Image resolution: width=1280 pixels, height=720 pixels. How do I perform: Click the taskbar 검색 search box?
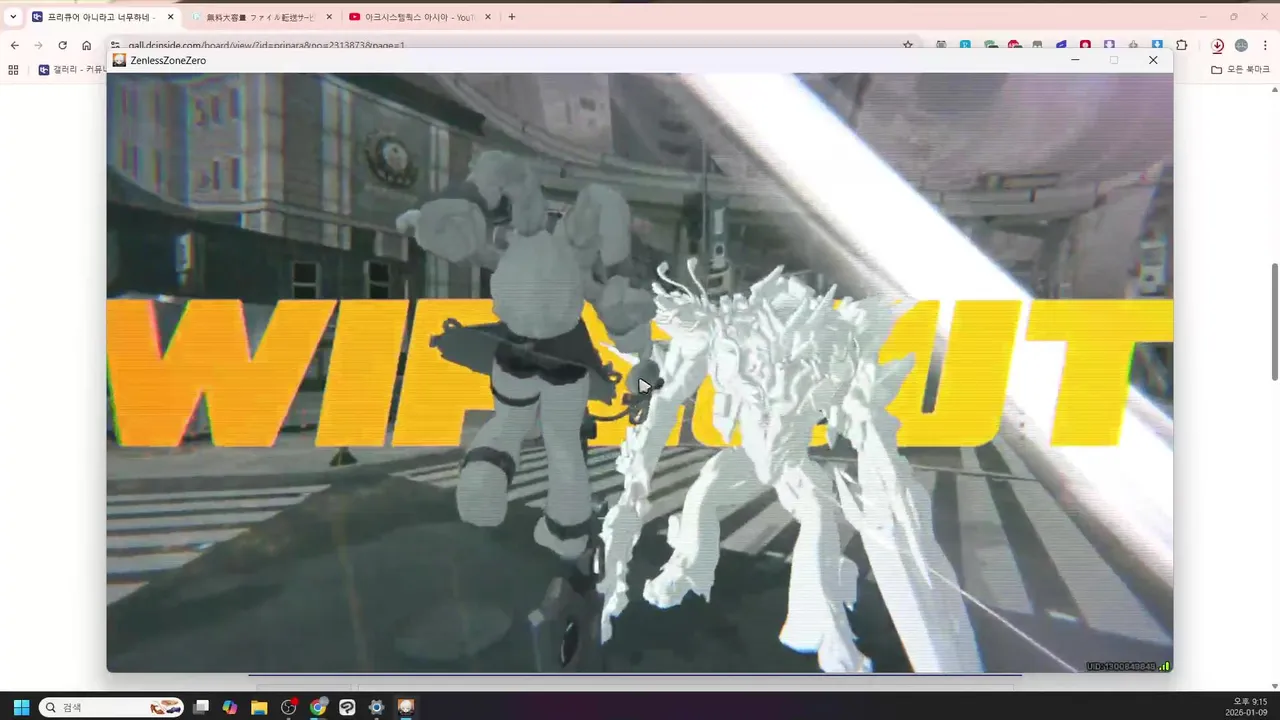coord(111,707)
